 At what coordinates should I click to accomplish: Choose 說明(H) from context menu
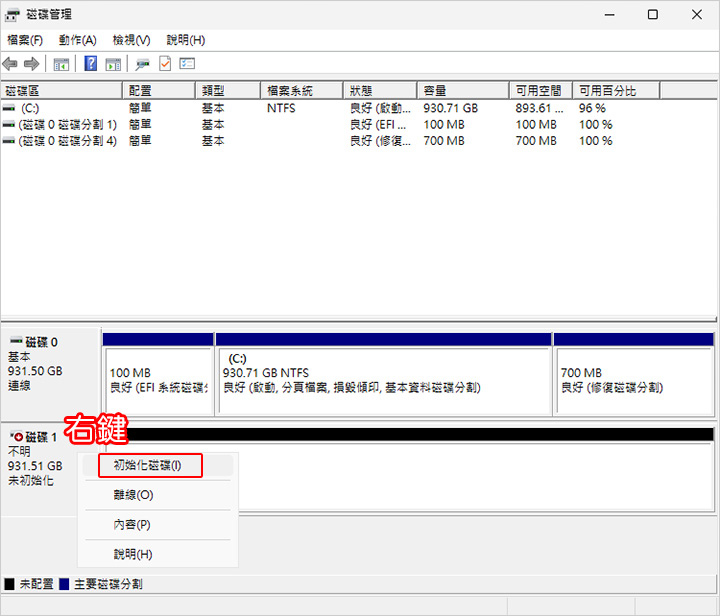[158, 554]
